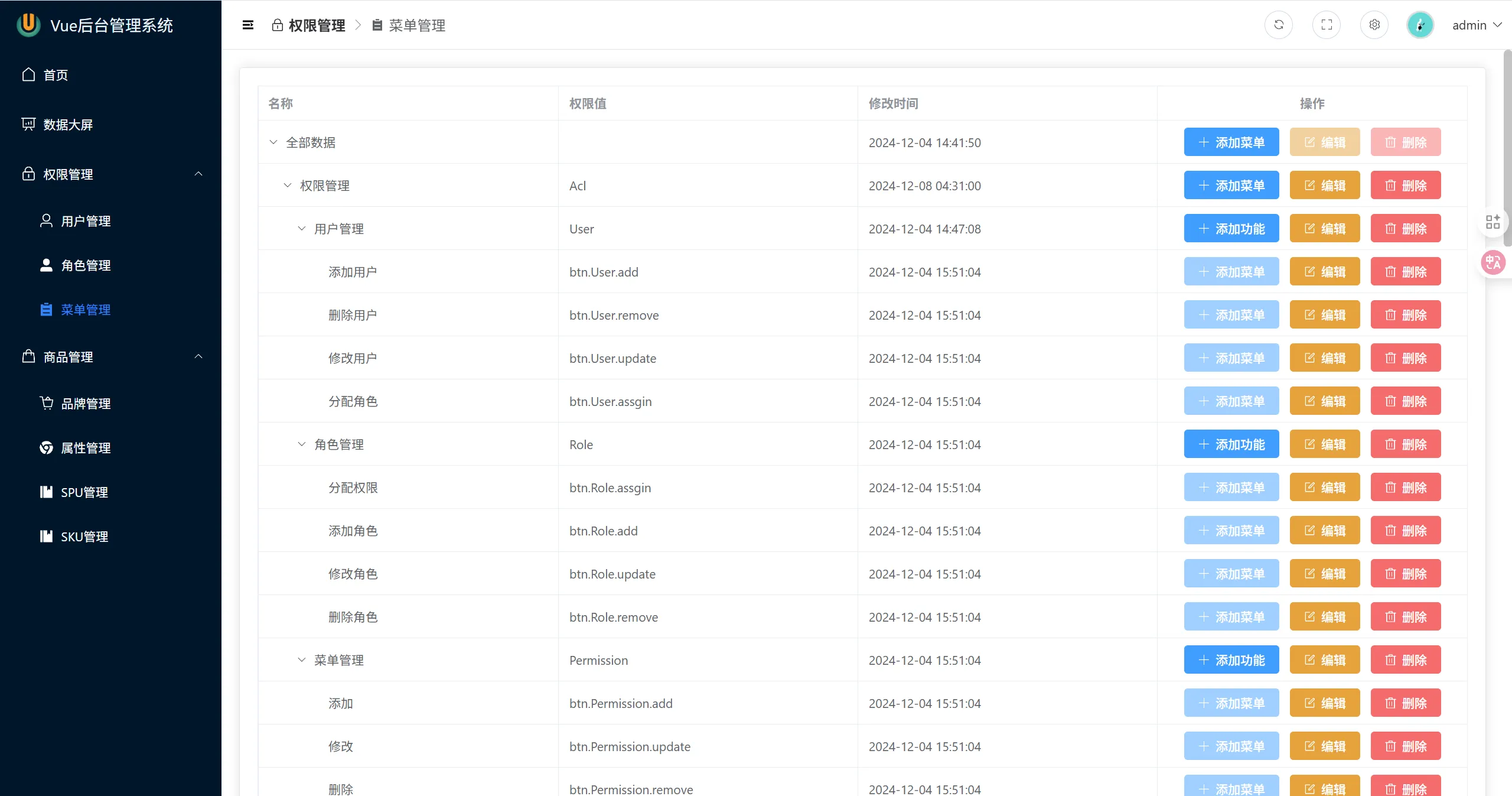Collapse the 用户管理 table row arrow
Viewport: 1512px width, 796px height.
302,229
